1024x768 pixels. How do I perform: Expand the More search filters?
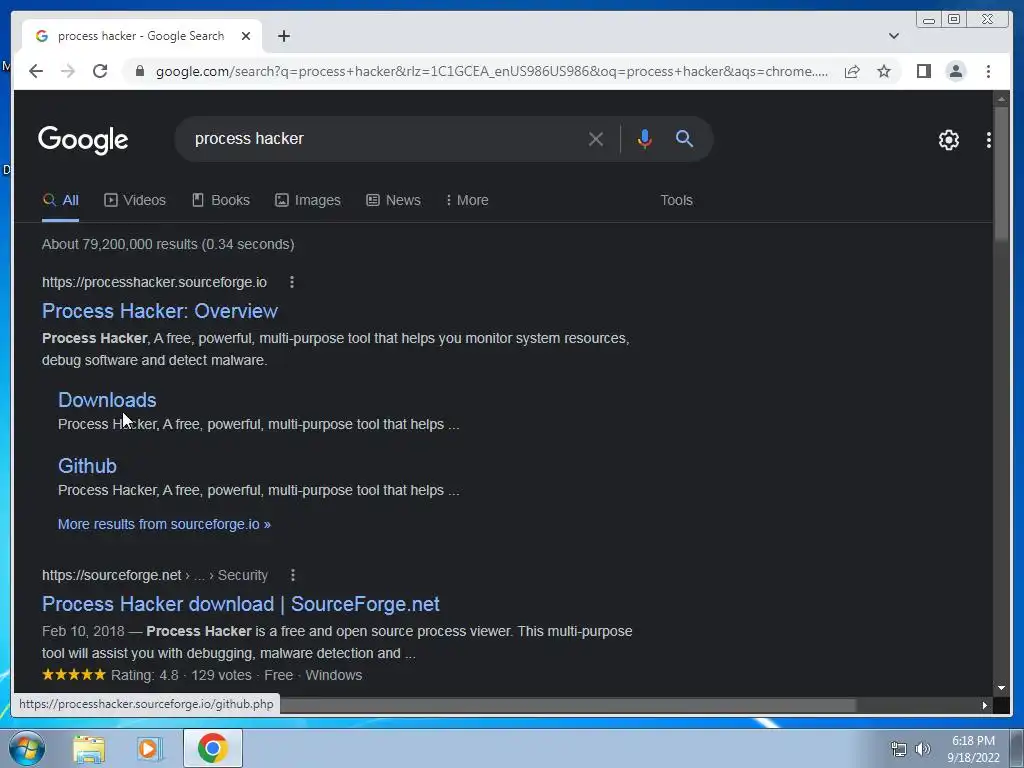(467, 200)
